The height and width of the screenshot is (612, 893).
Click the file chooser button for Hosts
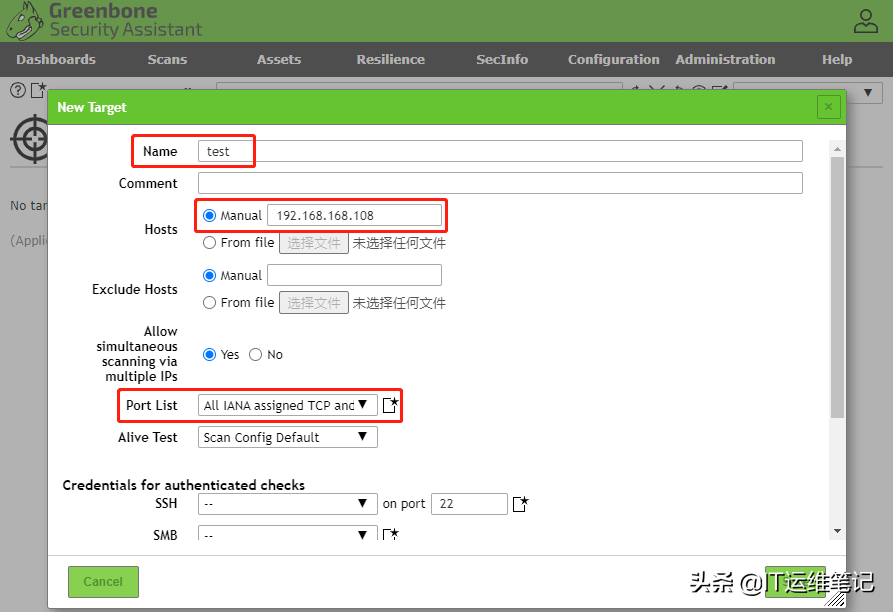[x=313, y=242]
